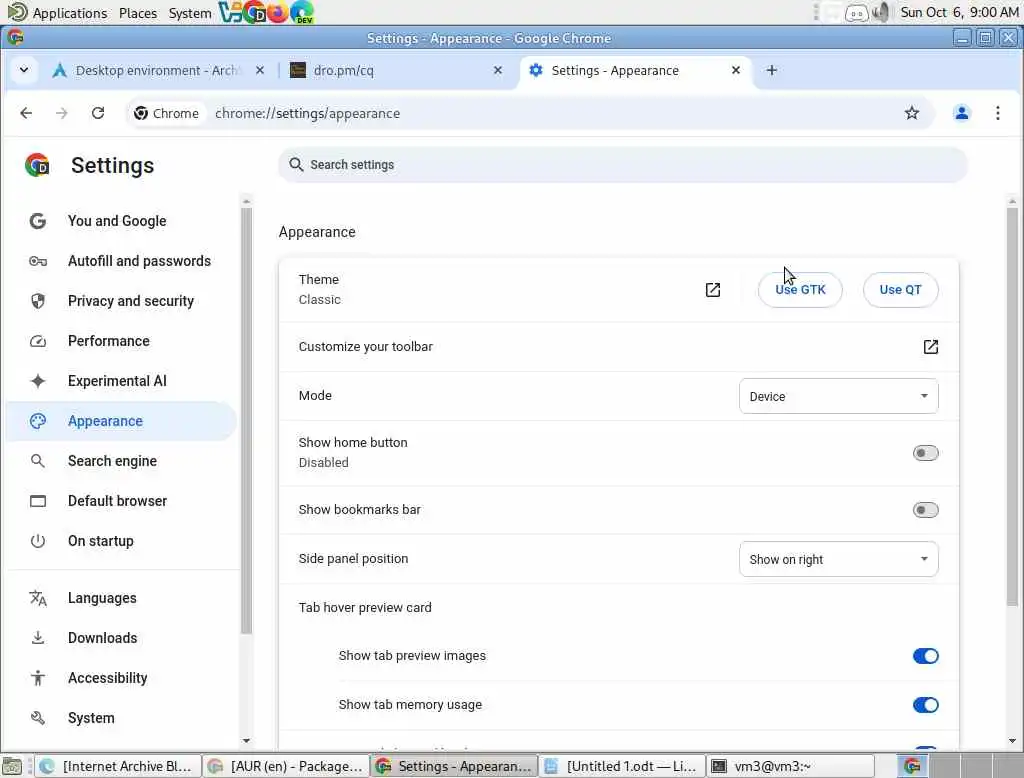The height and width of the screenshot is (778, 1024).
Task: Launch Edge Dev from the top panel
Action: click(x=302, y=12)
